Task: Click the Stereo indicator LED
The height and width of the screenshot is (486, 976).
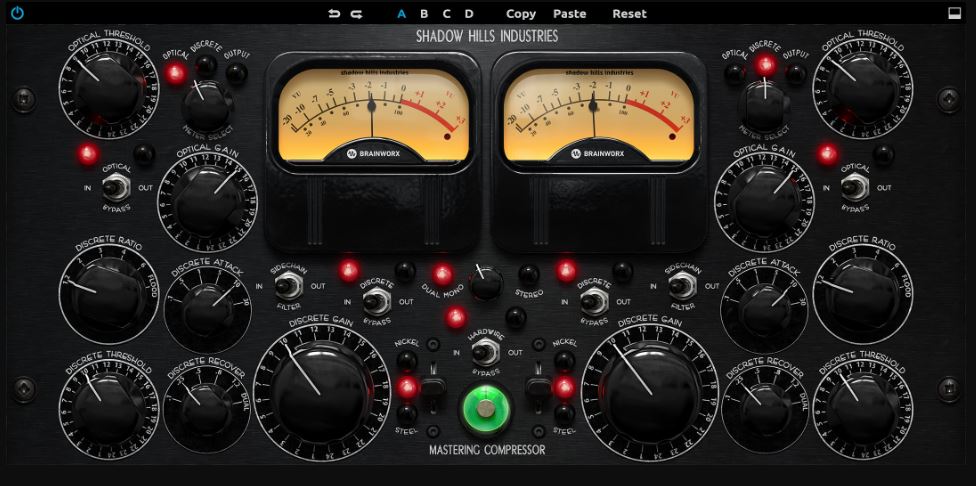Action: pos(528,274)
